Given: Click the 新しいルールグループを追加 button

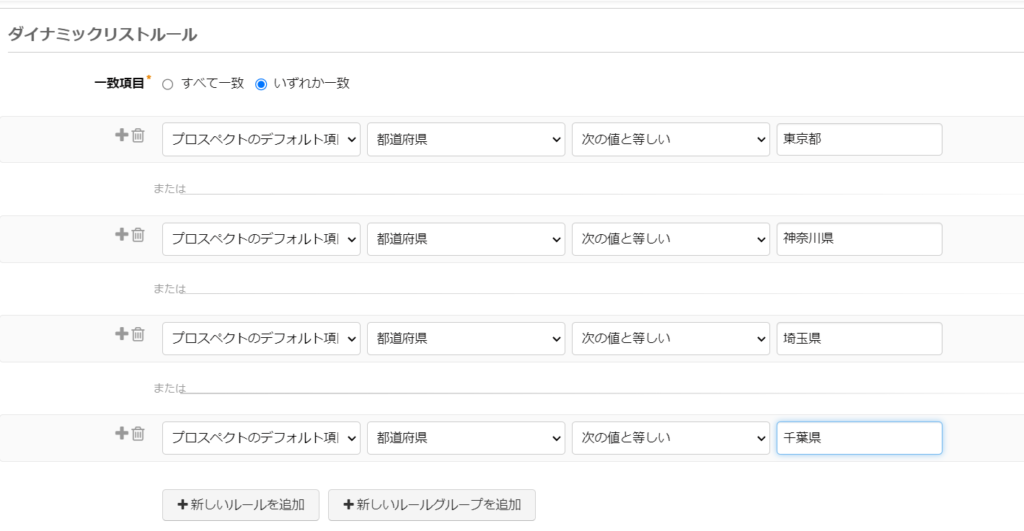Looking at the screenshot, I should [x=431, y=505].
